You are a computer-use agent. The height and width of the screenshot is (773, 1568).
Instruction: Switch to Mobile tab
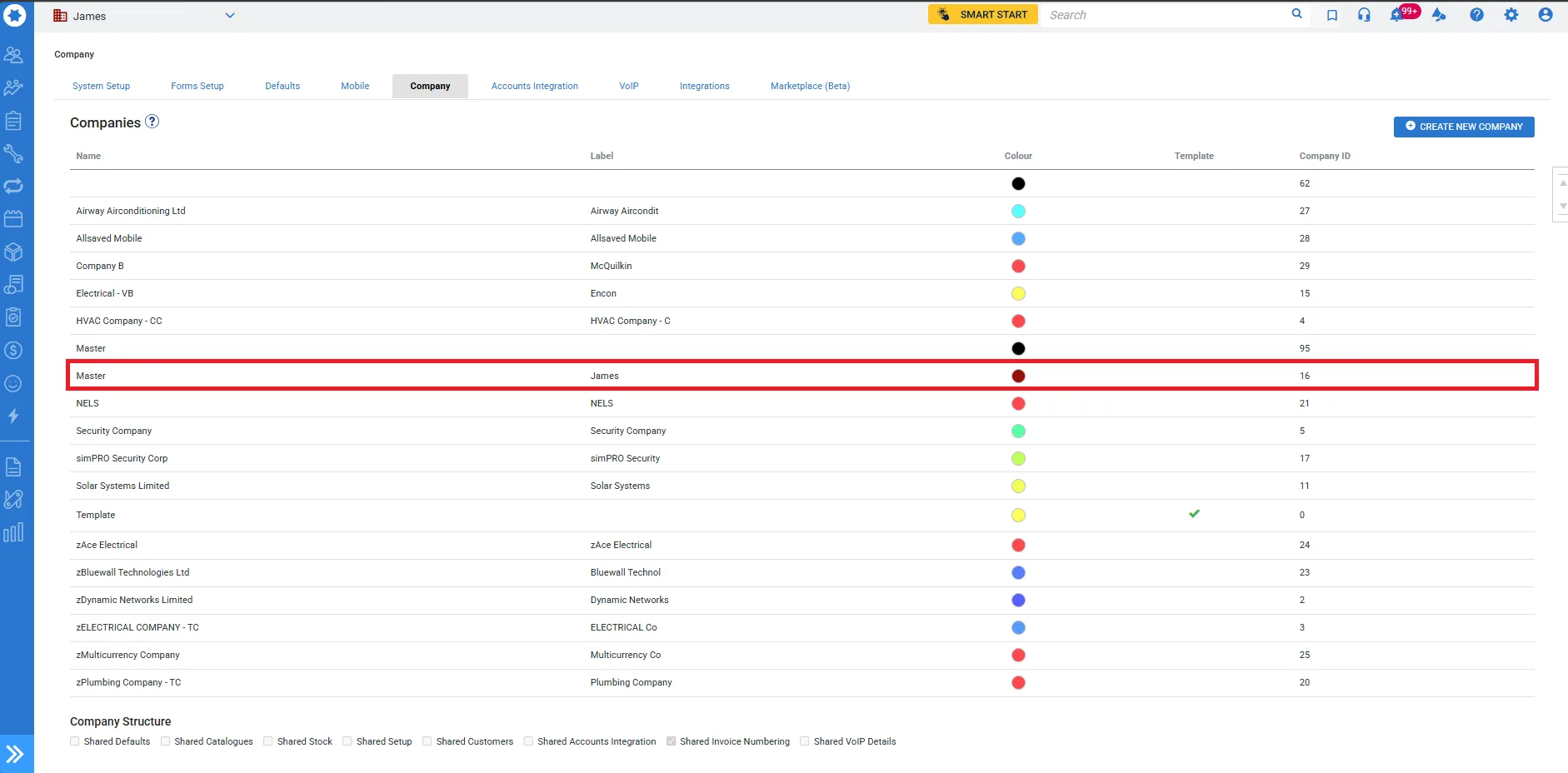coord(355,86)
